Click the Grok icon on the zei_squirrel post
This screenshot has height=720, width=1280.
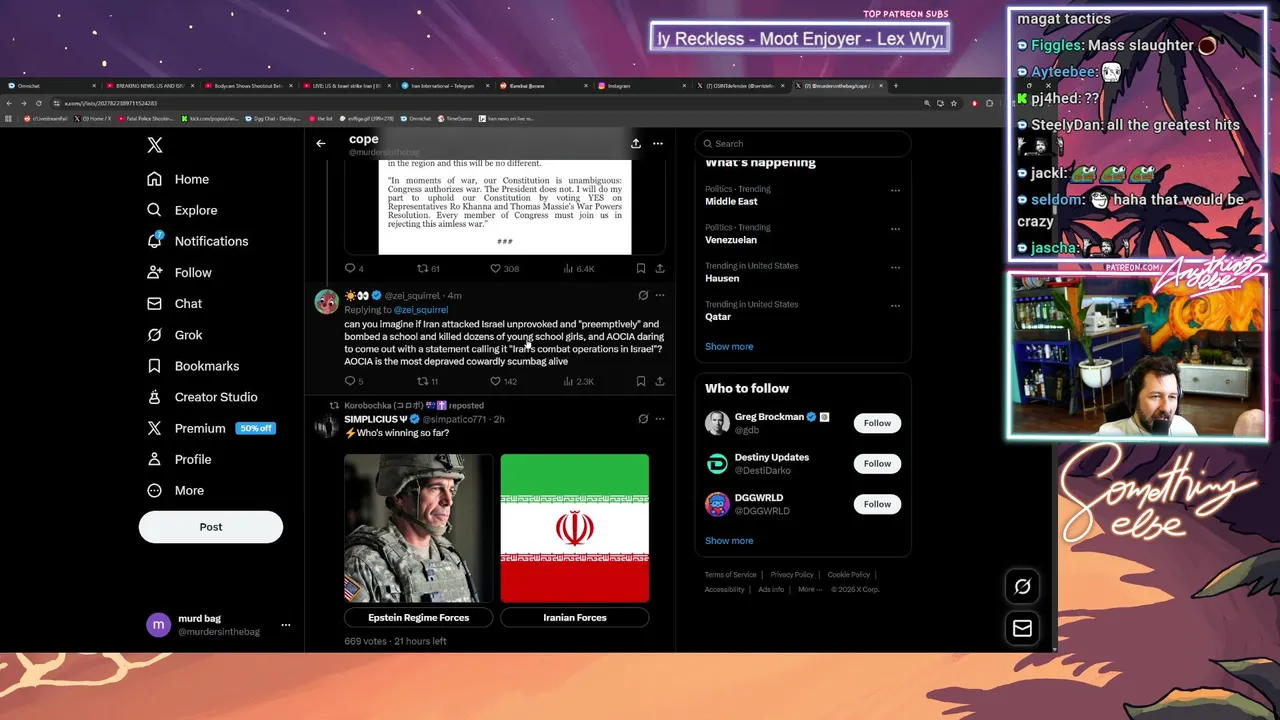click(x=643, y=295)
